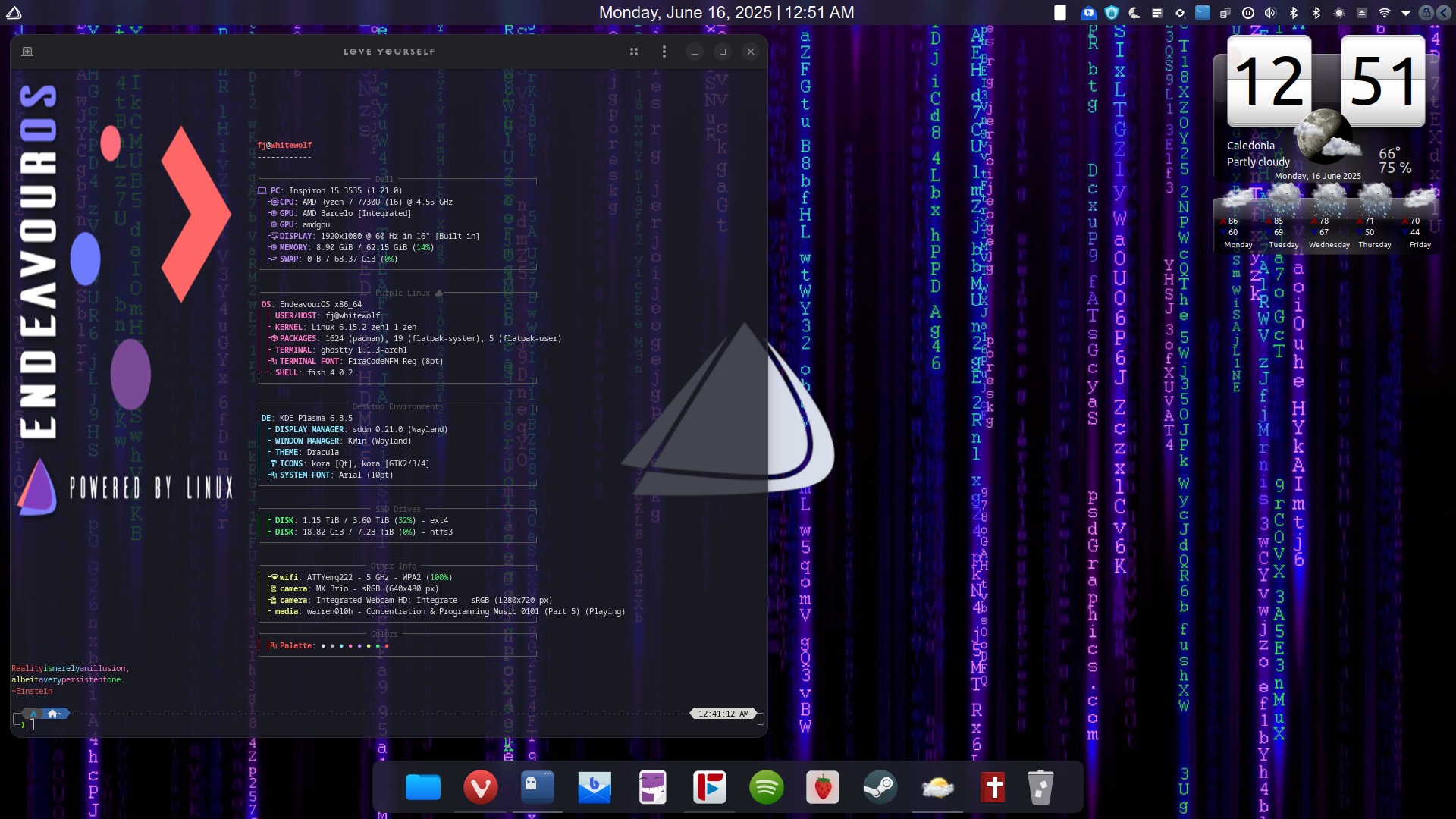Open the red Bible cross app in dock
This screenshot has width=1456, height=819.
tap(993, 787)
